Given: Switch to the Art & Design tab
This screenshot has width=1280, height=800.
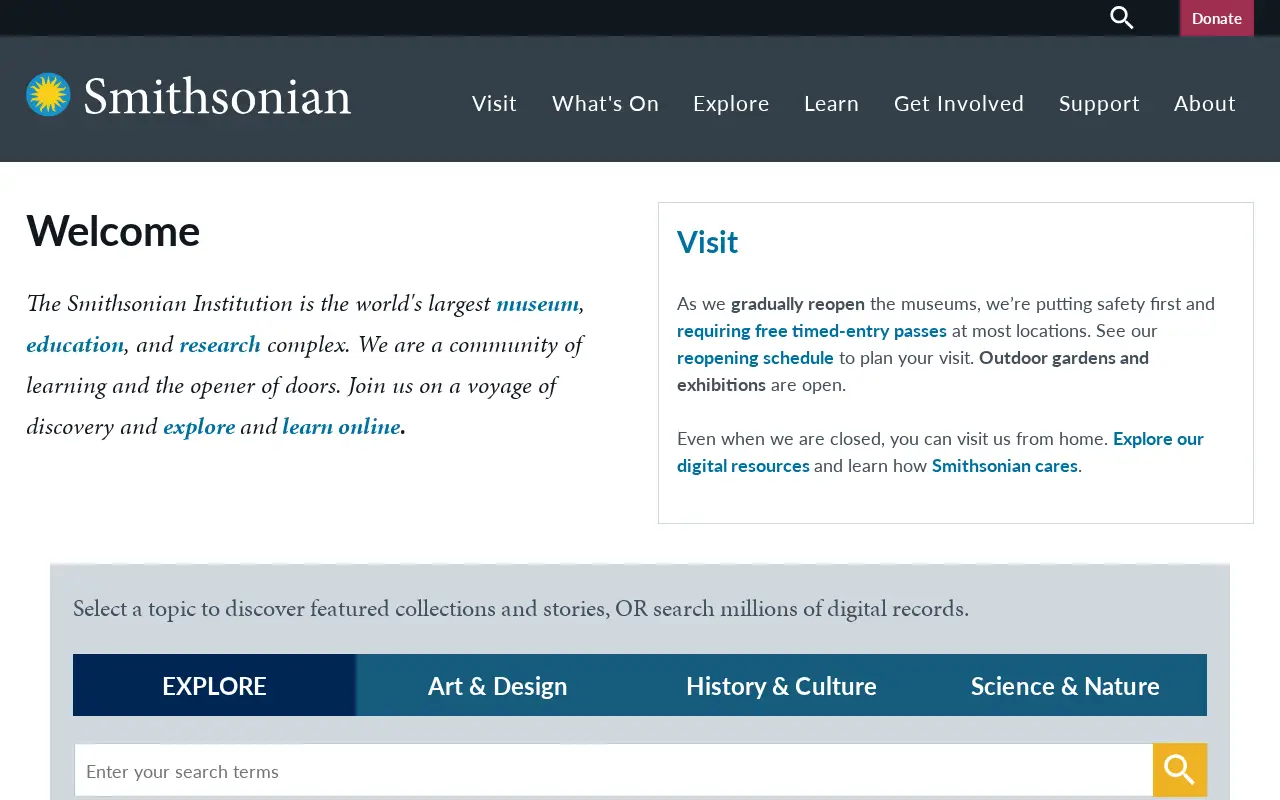Looking at the screenshot, I should (x=497, y=685).
